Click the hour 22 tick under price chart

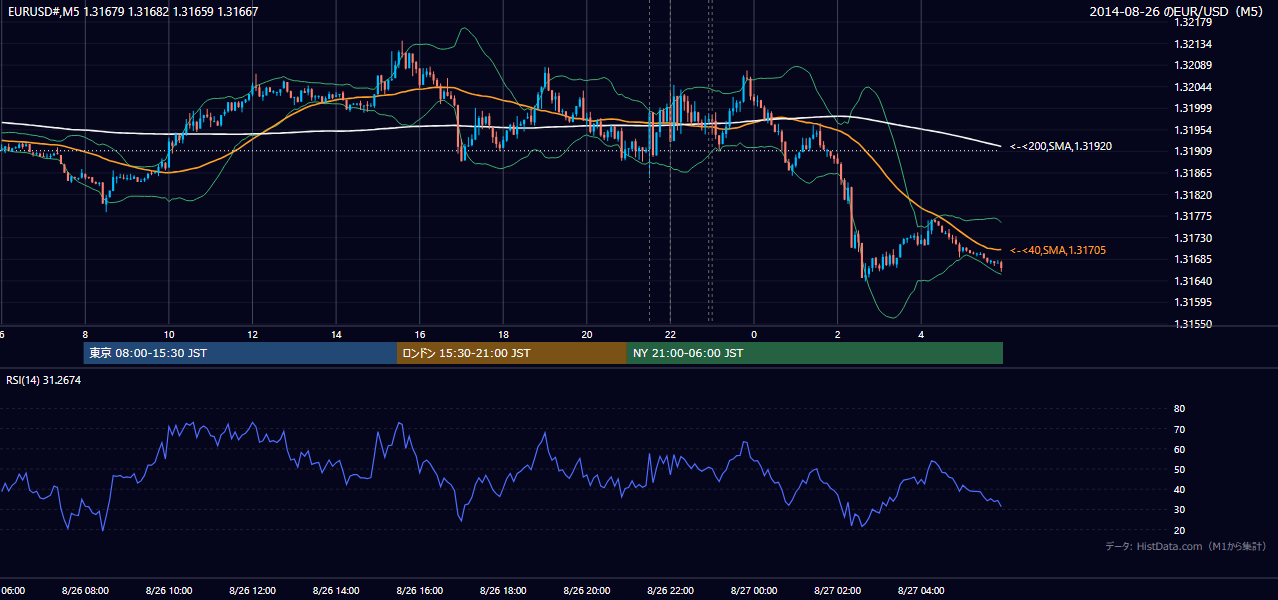pyautogui.click(x=670, y=335)
